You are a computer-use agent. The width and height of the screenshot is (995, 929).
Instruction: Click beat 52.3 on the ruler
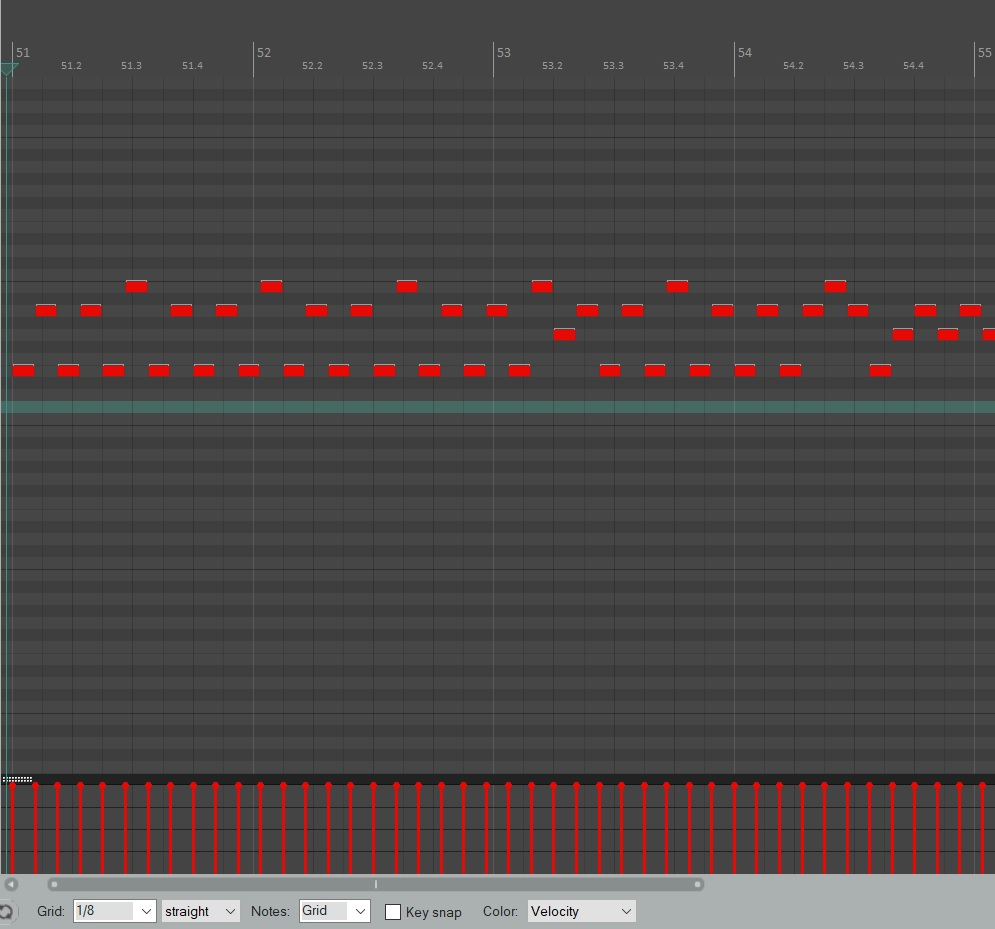[372, 65]
